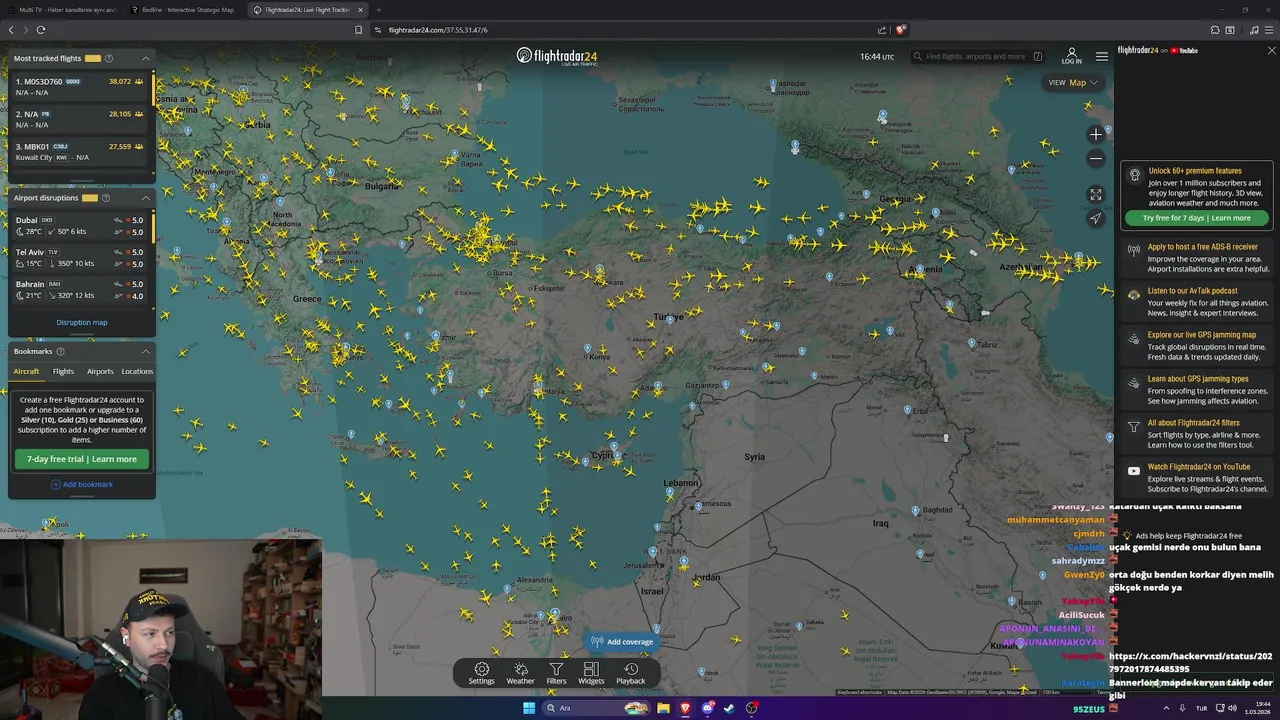Click the Most tracked flights scrollbar
The height and width of the screenshot is (720, 1280).
pyautogui.click(x=154, y=92)
